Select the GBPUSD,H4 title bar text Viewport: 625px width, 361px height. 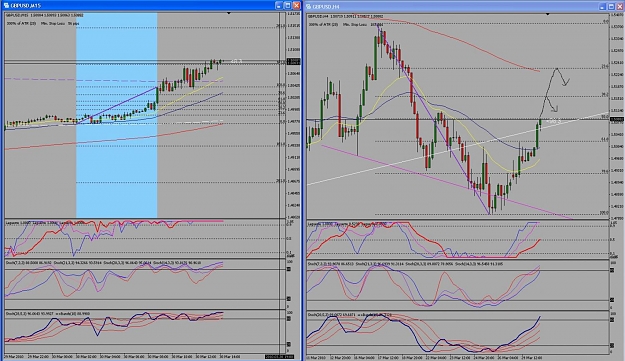tap(326, 7)
